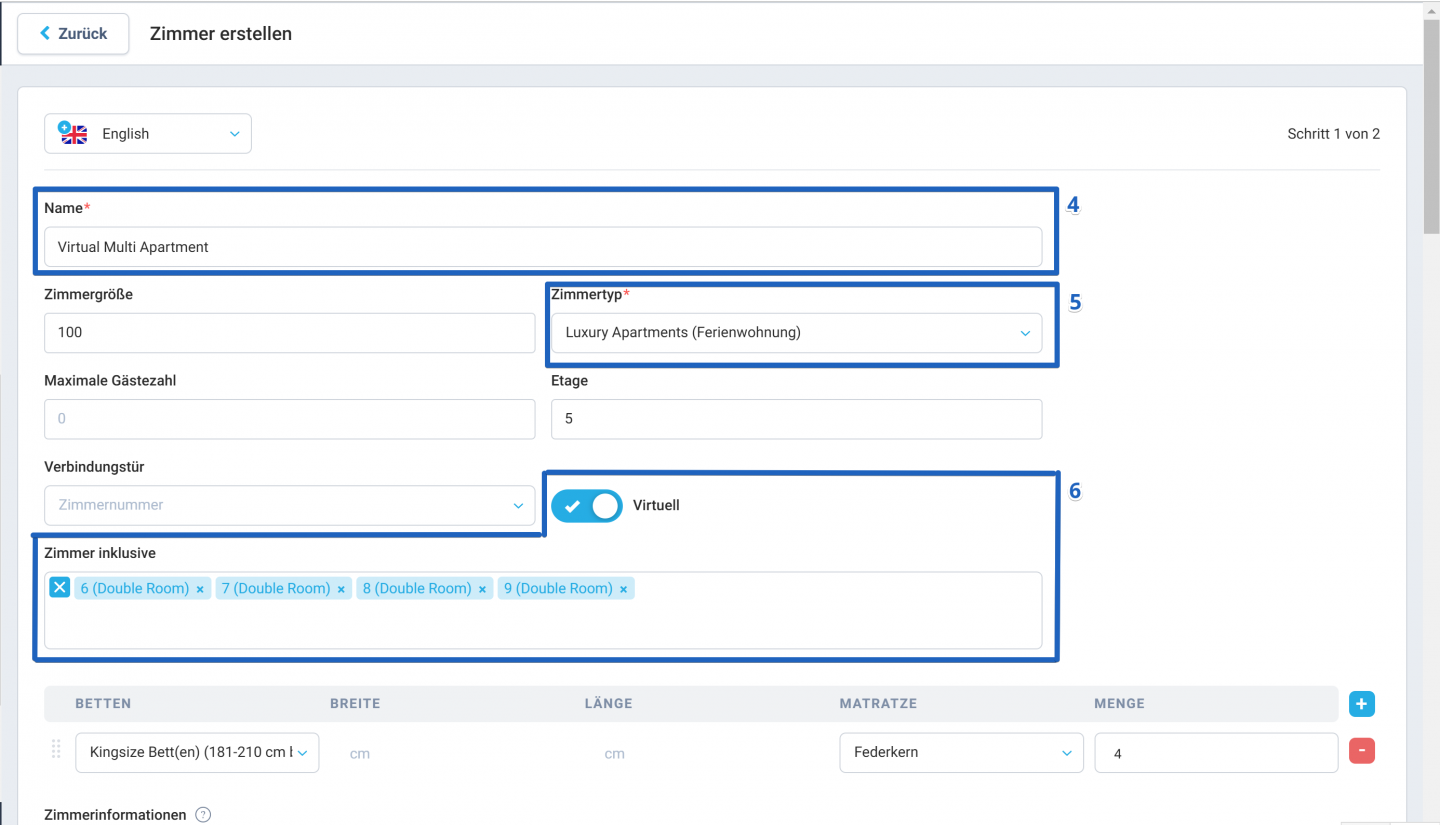Toggle the Virtuell switch off
The height and width of the screenshot is (825, 1440).
586,506
